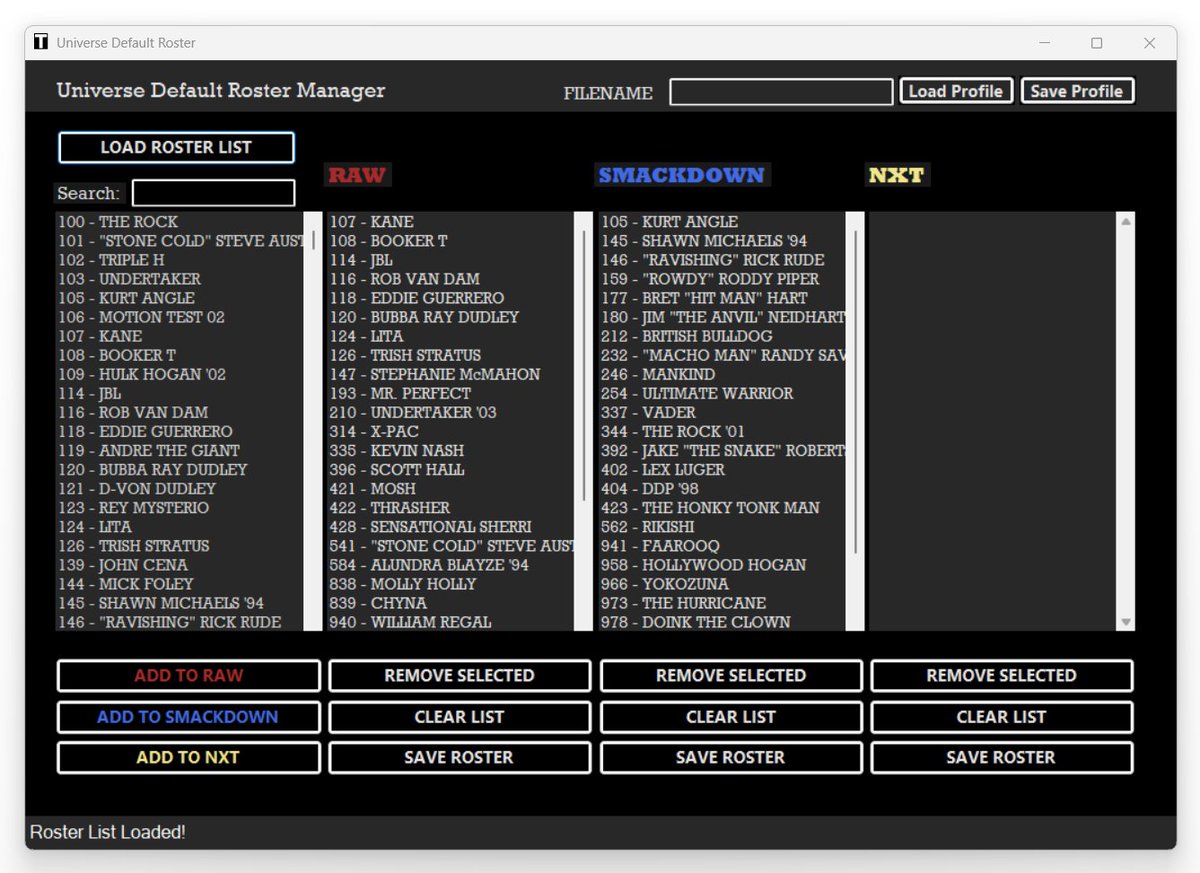Select '147 - STEPHANIE McMAHON' in the RAW list

[451, 374]
